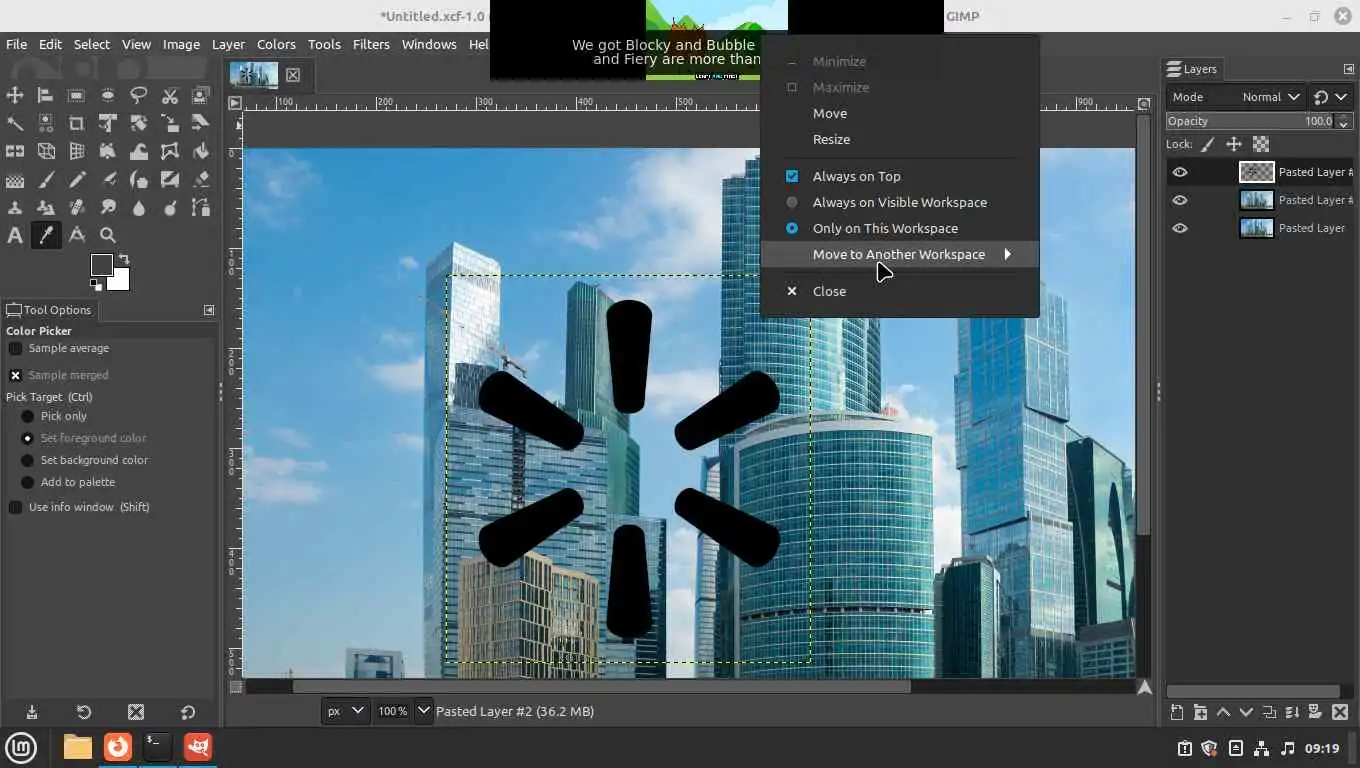Switch to the Layers tab
Viewport: 1360px width, 768px height.
[1192, 69]
